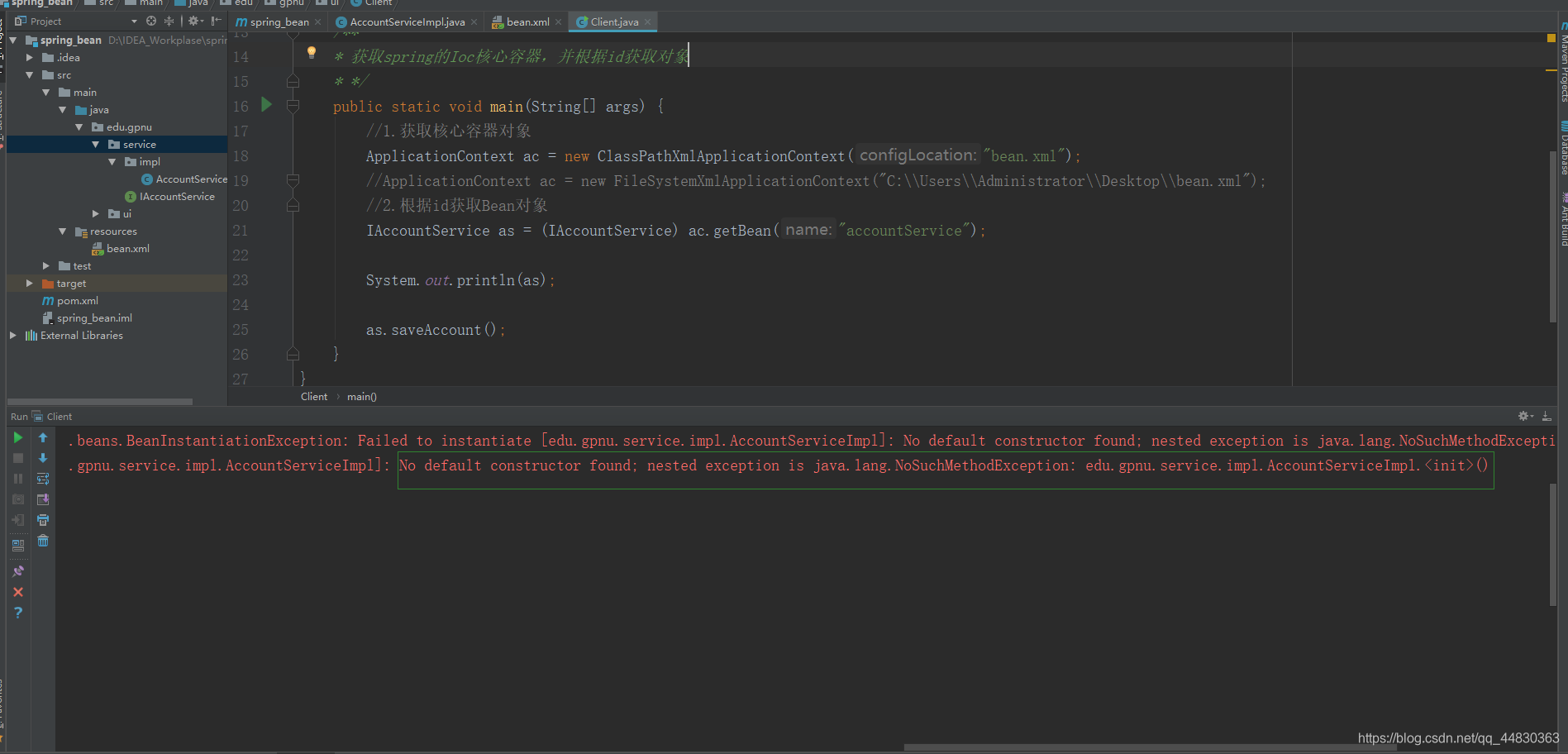Collapse the edu.gpnu package
Screen dimensions: 1568x754
(79, 127)
